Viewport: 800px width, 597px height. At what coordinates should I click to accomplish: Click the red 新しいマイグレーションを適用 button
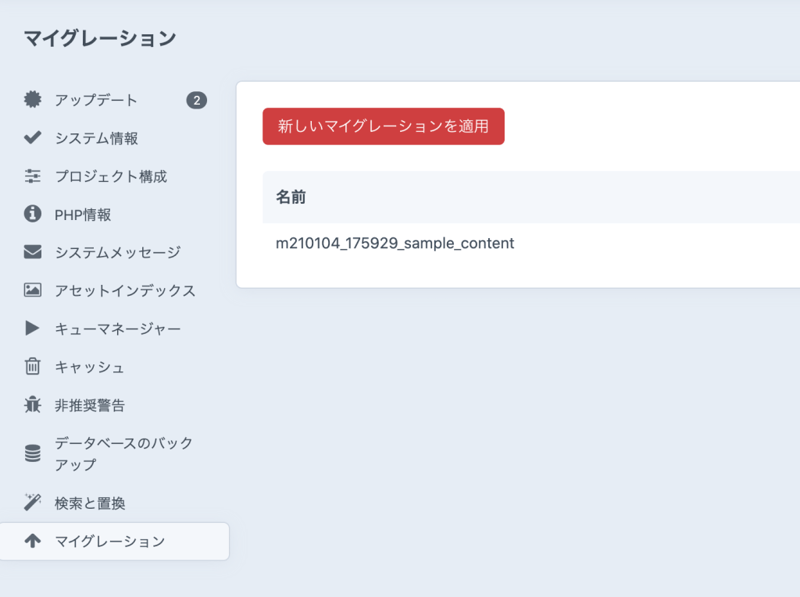383,127
